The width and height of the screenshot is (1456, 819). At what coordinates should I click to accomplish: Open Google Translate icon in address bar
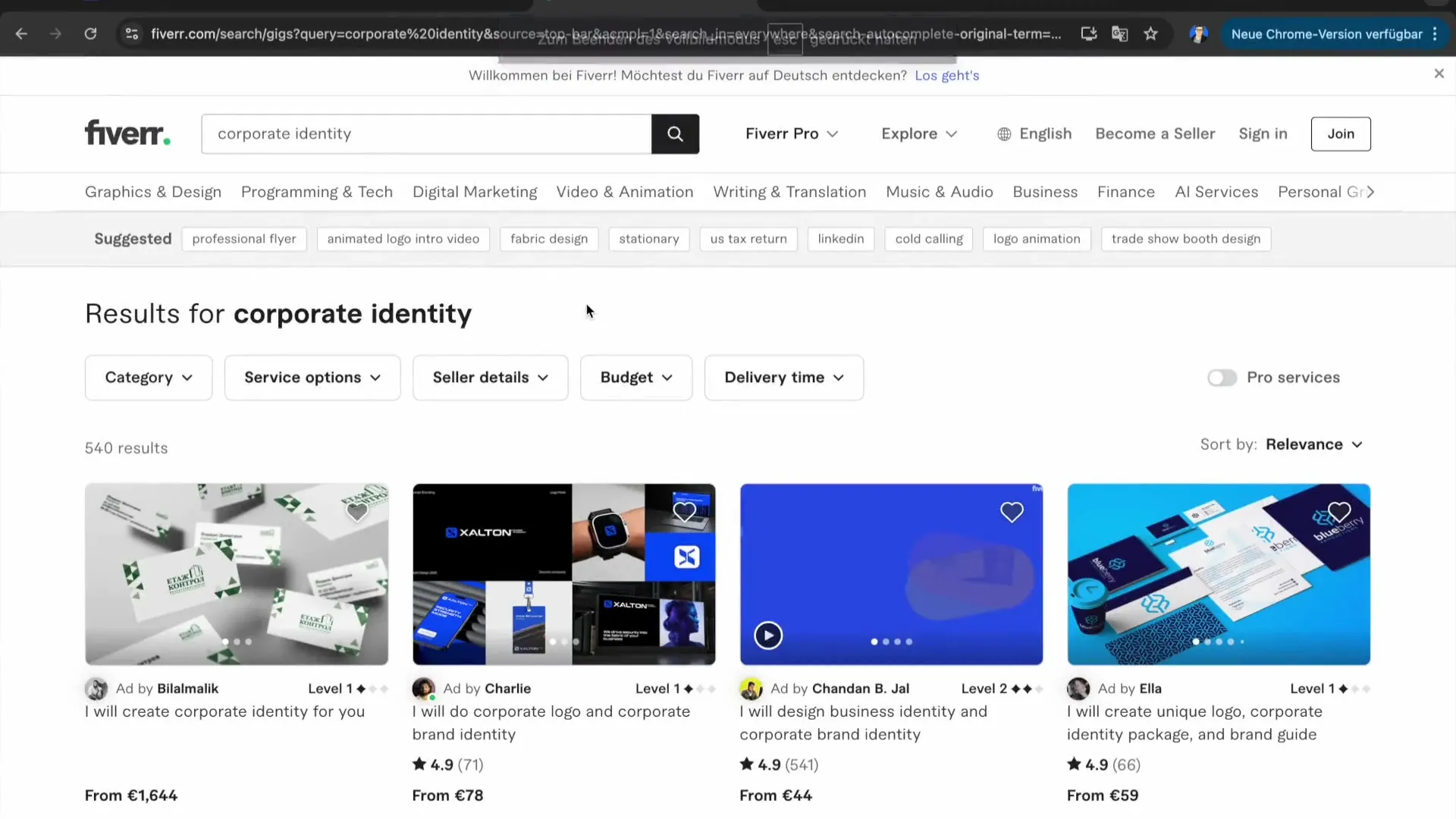(x=1119, y=34)
